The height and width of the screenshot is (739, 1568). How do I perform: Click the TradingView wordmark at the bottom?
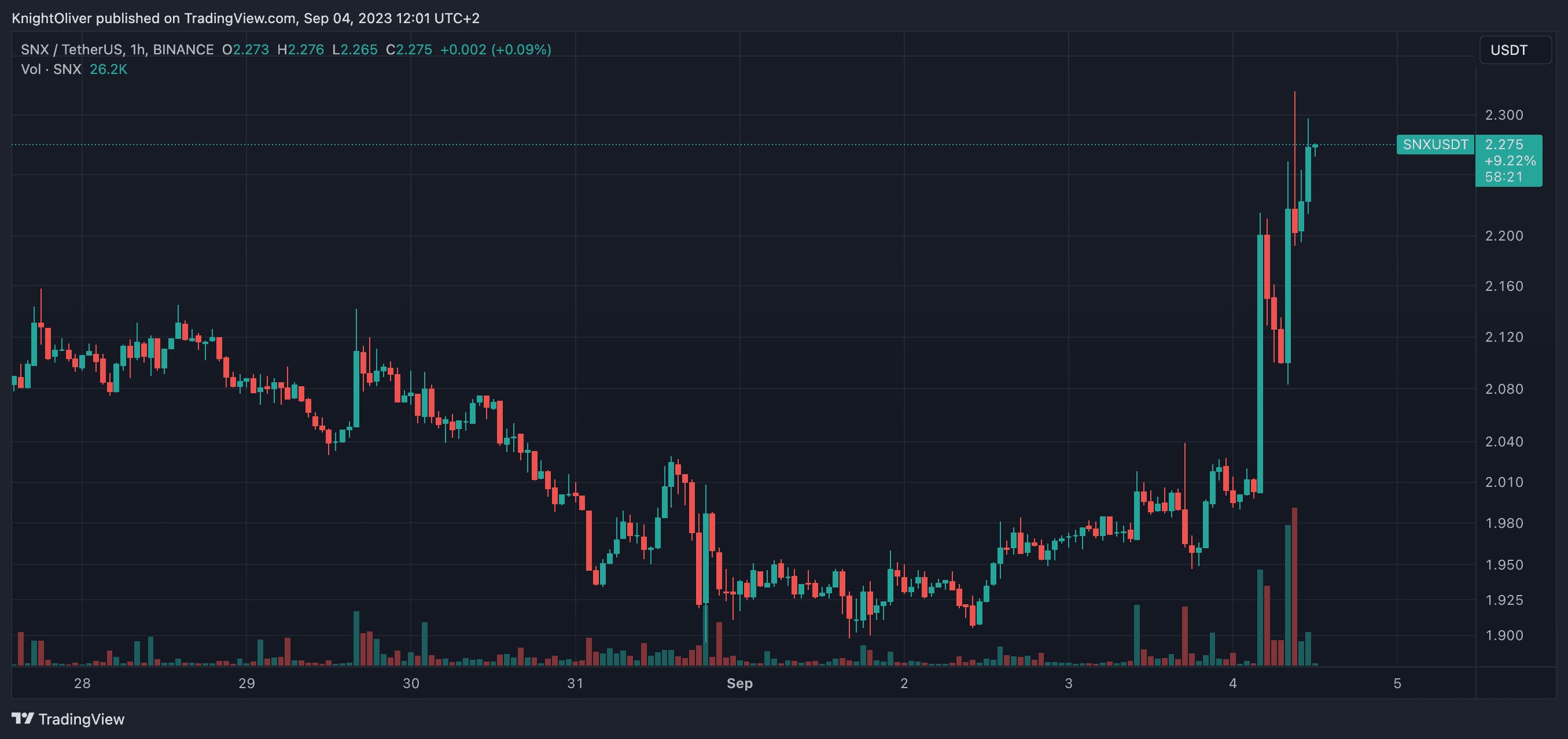81,719
